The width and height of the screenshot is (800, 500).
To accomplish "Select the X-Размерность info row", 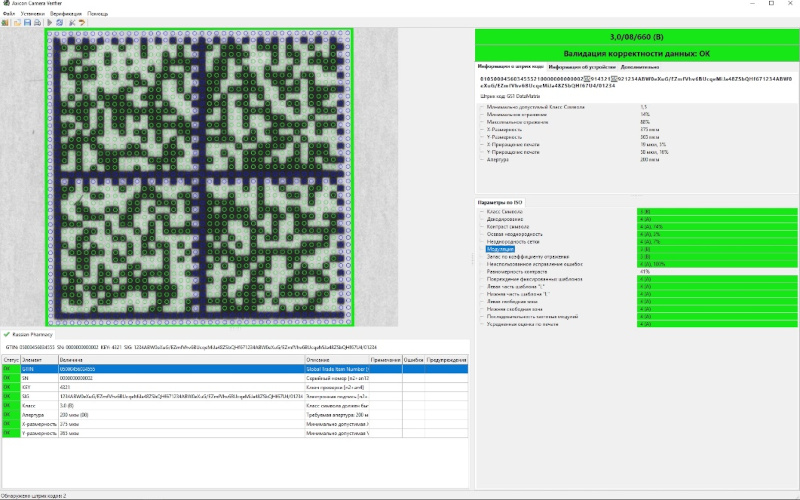I will (x=638, y=130).
